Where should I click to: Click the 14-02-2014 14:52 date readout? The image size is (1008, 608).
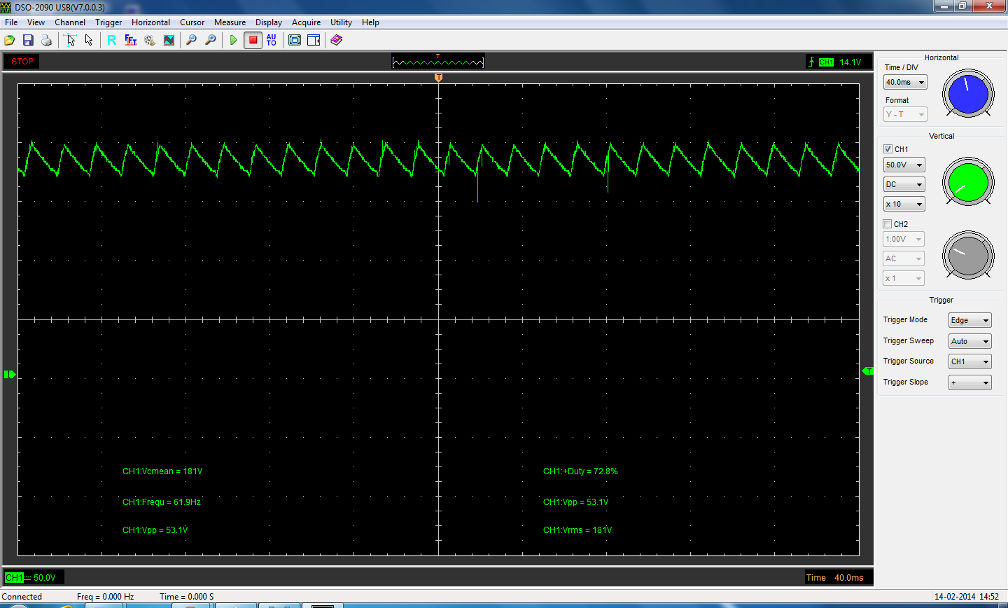coord(966,596)
